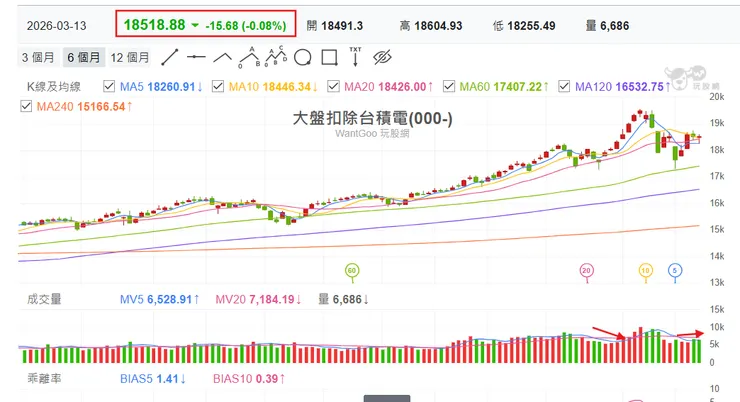Click the 成交量 section label
This screenshot has height=402, width=740.
[x=44, y=299]
